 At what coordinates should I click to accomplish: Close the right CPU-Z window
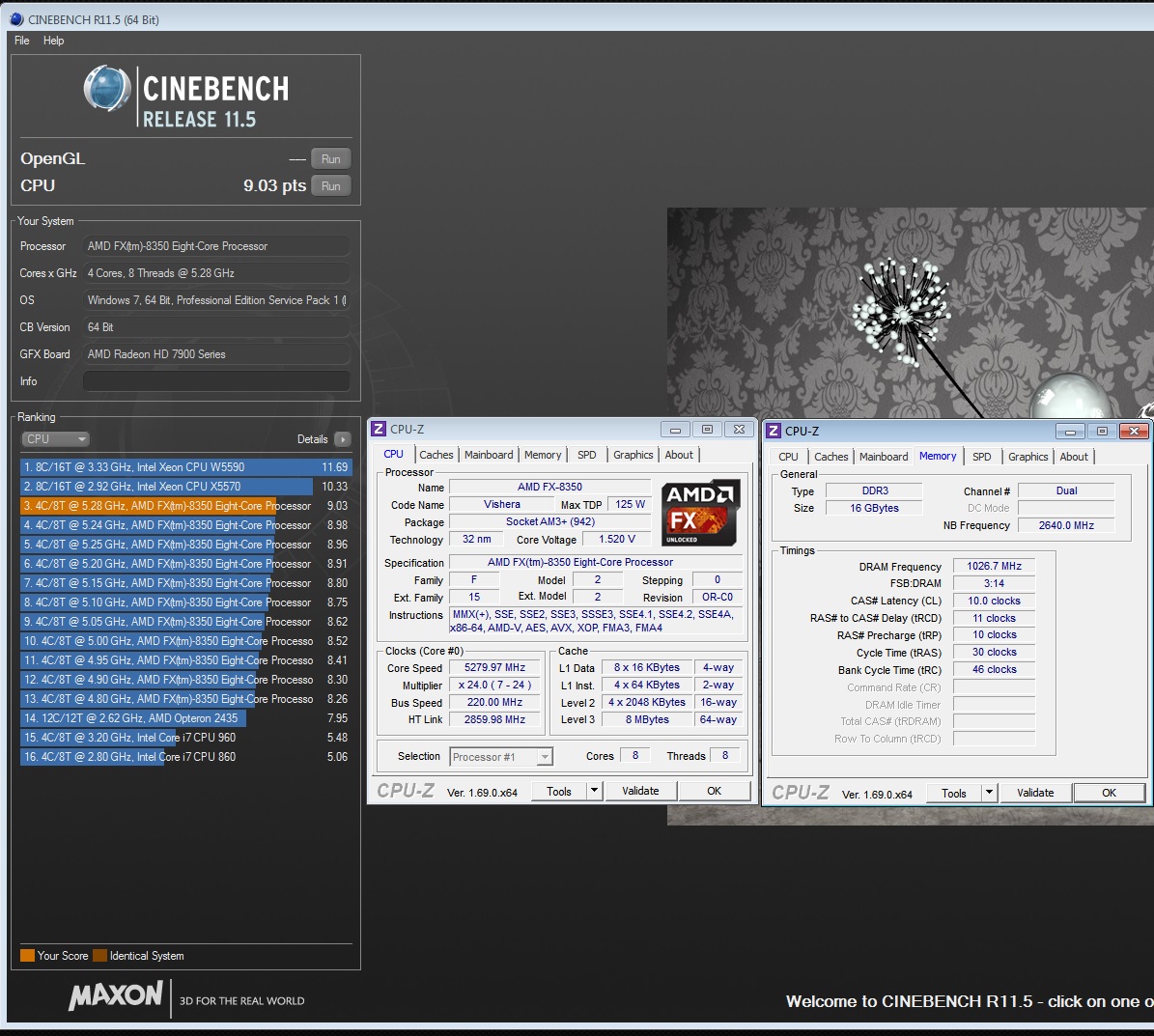coord(1134,432)
